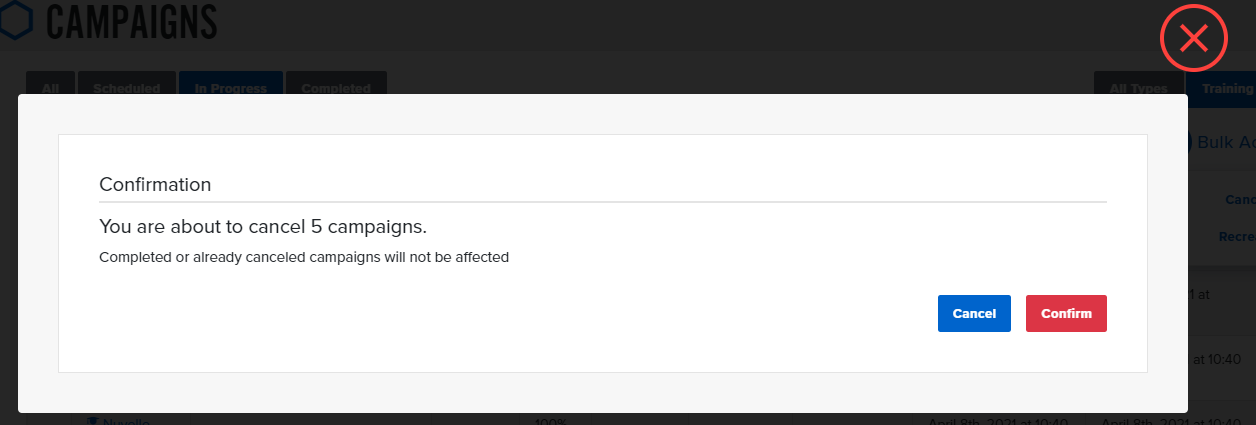
Task: Switch to the All campaigns tab
Action: click(x=50, y=84)
